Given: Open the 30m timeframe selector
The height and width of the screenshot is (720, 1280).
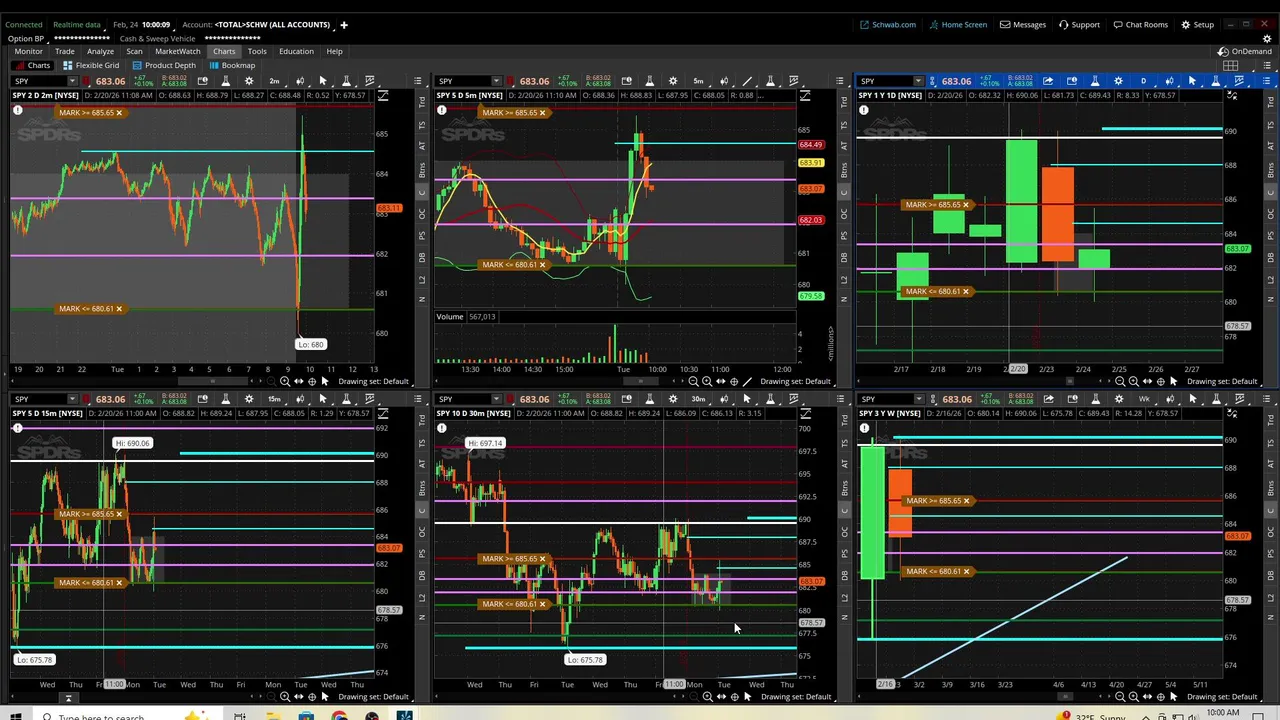Looking at the screenshot, I should pos(698,399).
